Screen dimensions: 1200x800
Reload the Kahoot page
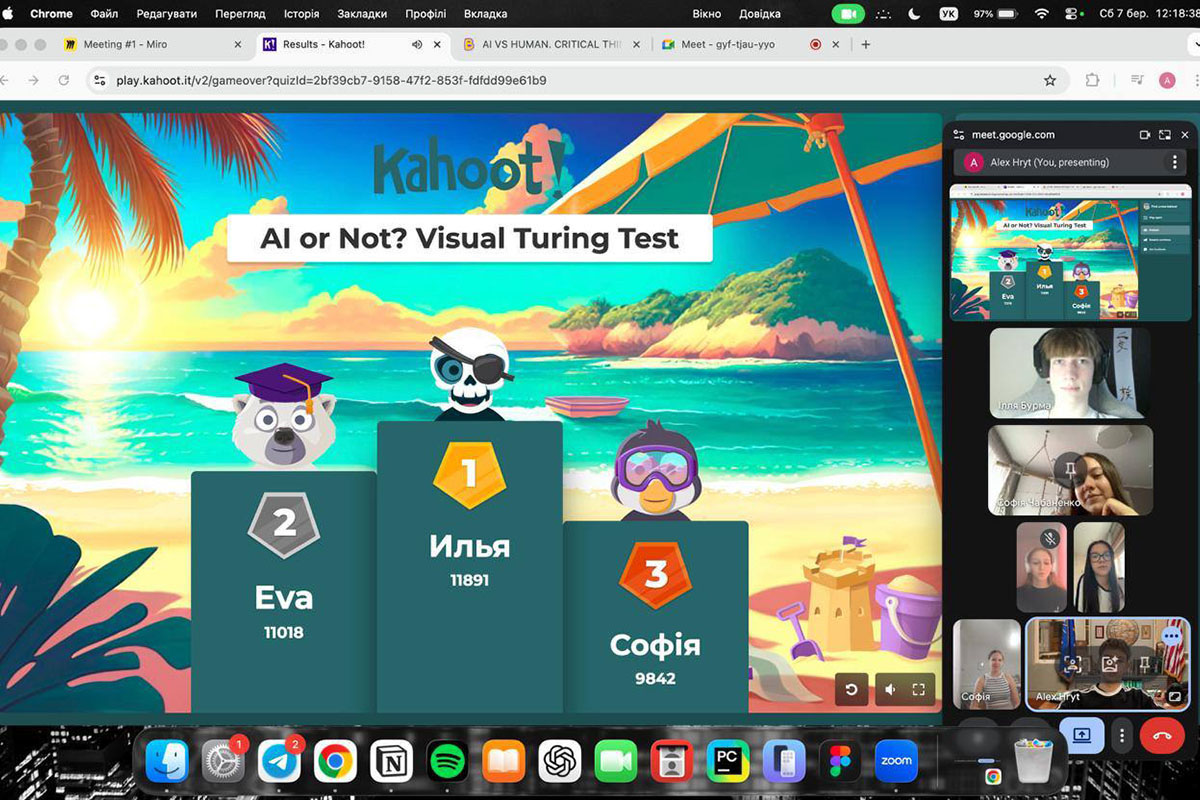(x=64, y=80)
